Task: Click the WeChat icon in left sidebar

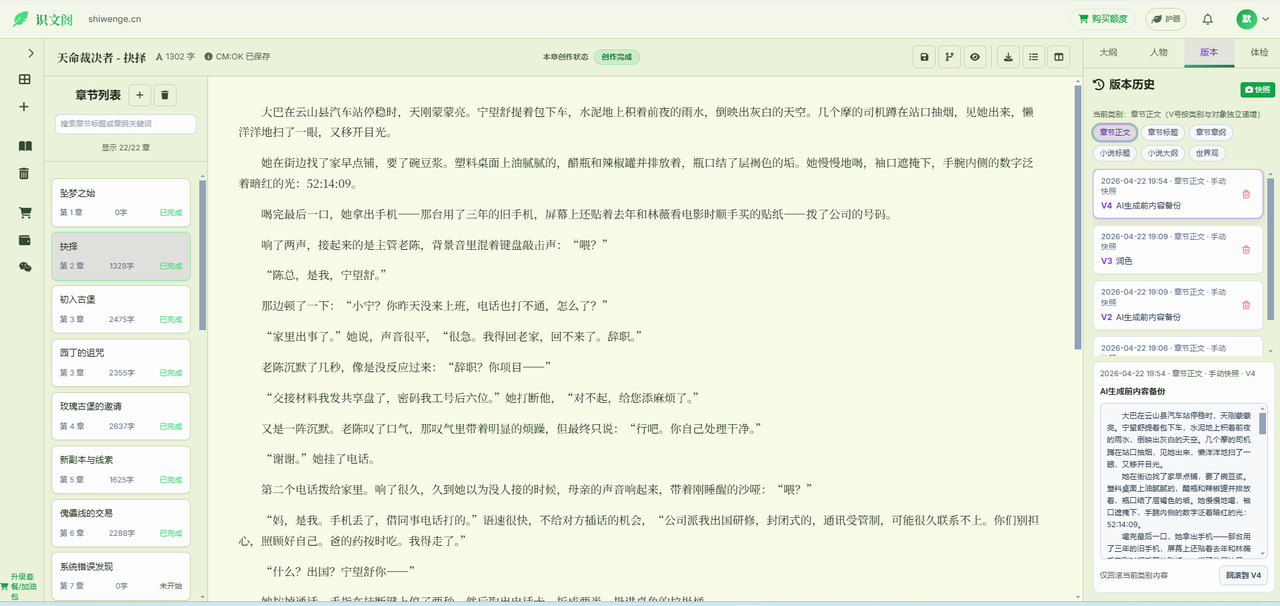Action: click(x=25, y=267)
